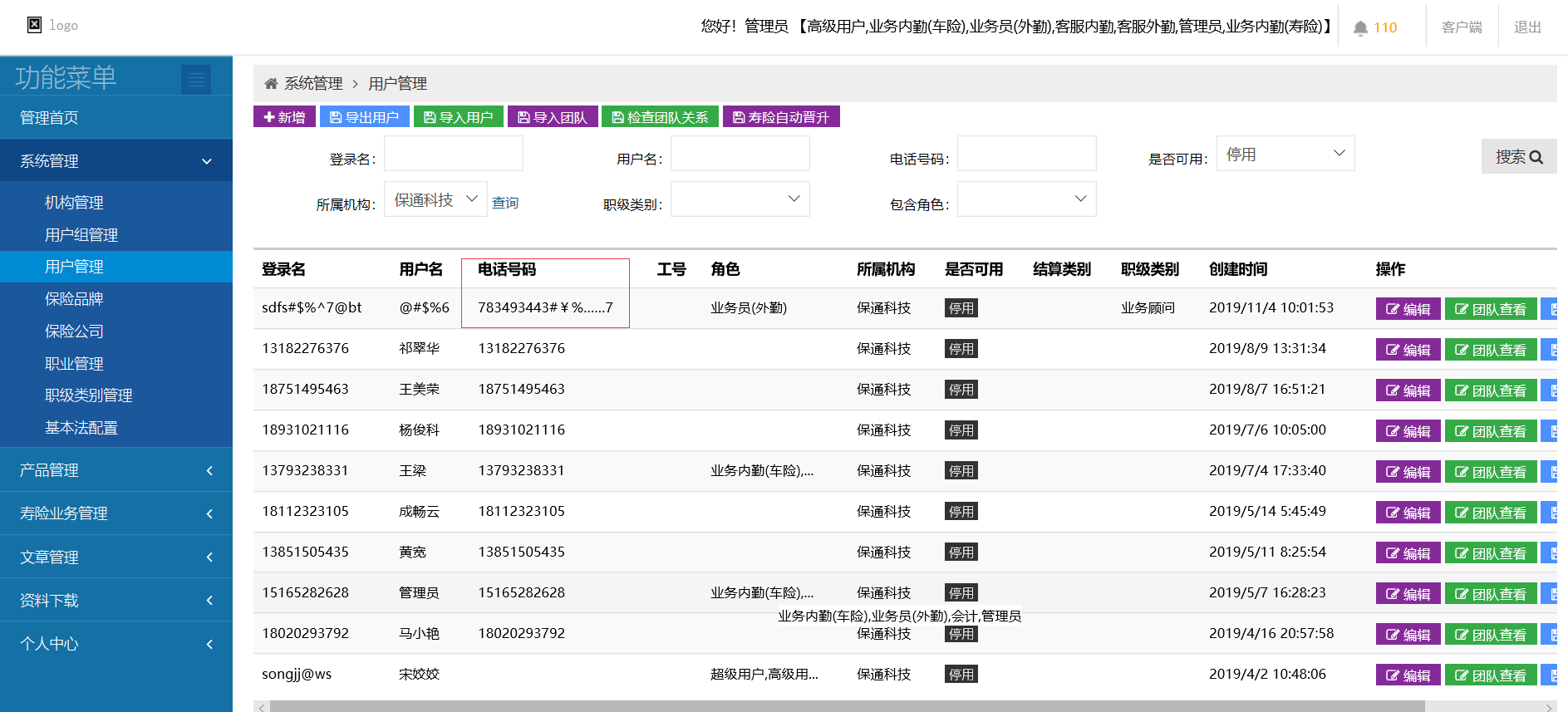Click 寿险自动晋升 button
The image size is (1568, 712).
click(x=780, y=117)
